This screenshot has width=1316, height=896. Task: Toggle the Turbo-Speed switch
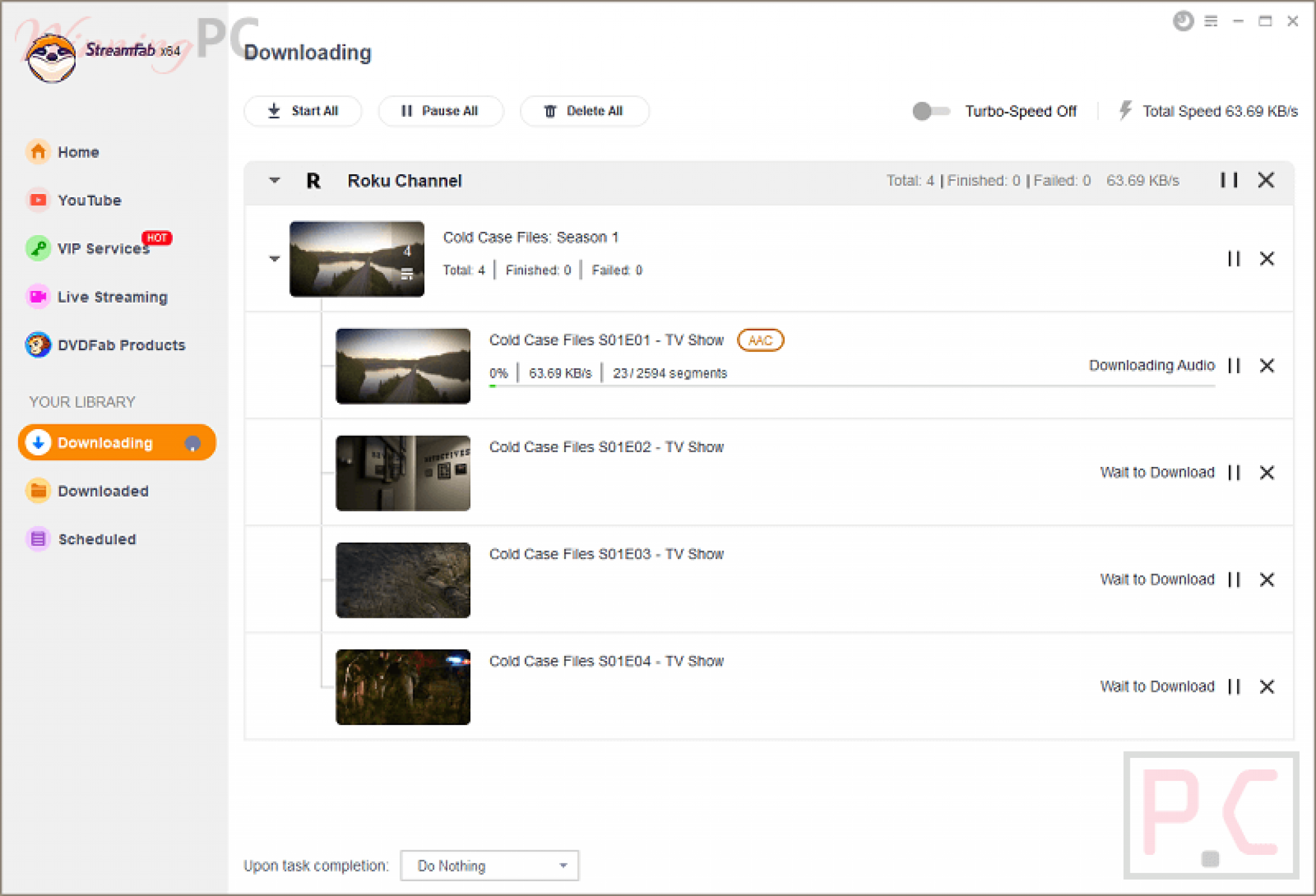coord(931,111)
